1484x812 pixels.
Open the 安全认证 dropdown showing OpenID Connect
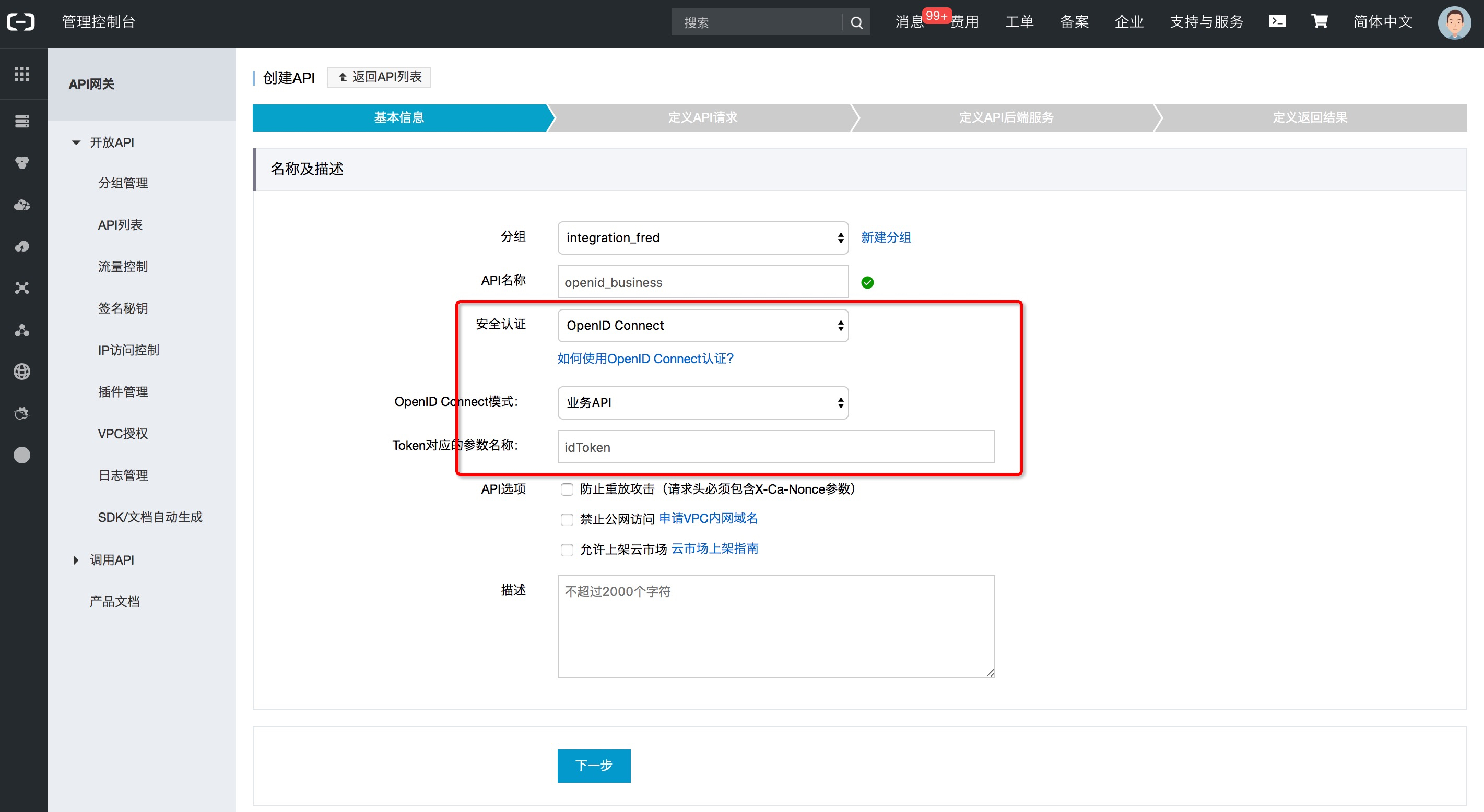pos(702,325)
